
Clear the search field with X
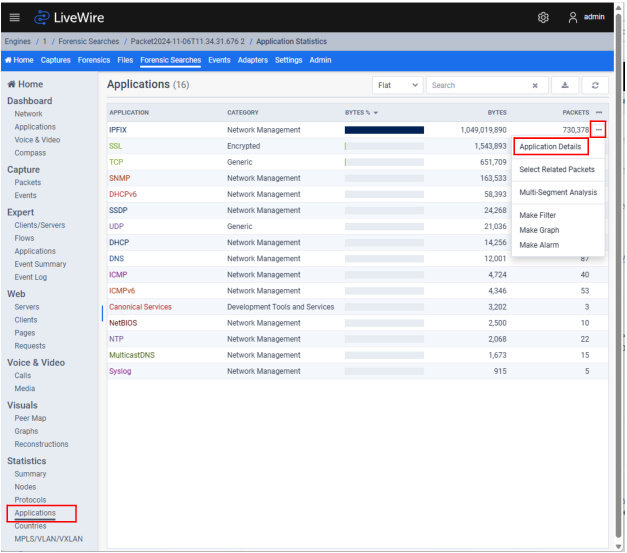pyautogui.click(x=535, y=85)
